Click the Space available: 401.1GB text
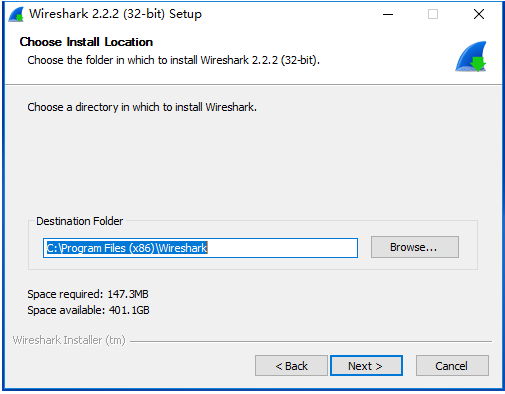Screen dimensions: 505x394 88,310
